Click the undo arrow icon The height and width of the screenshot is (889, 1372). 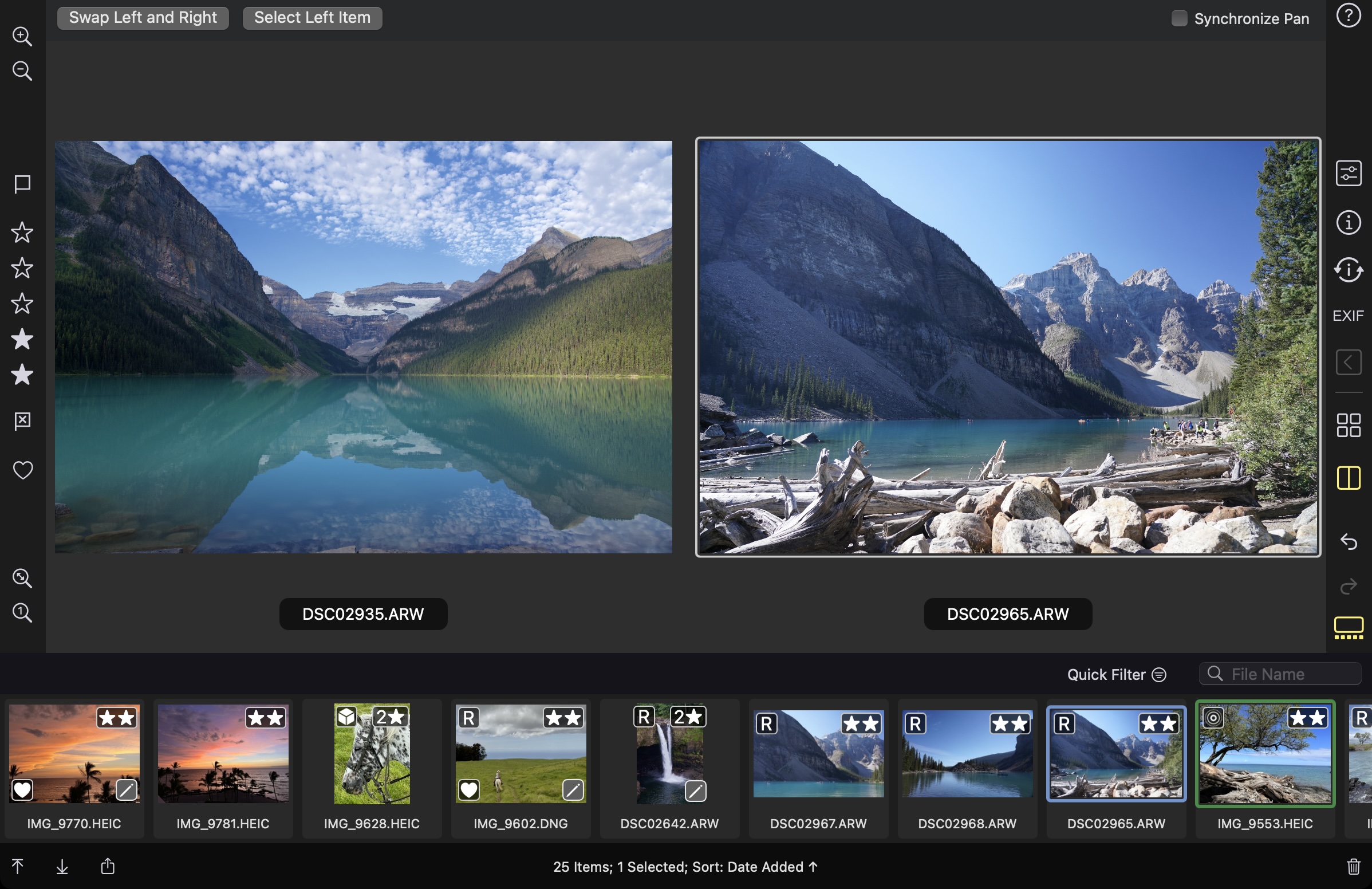click(1348, 541)
